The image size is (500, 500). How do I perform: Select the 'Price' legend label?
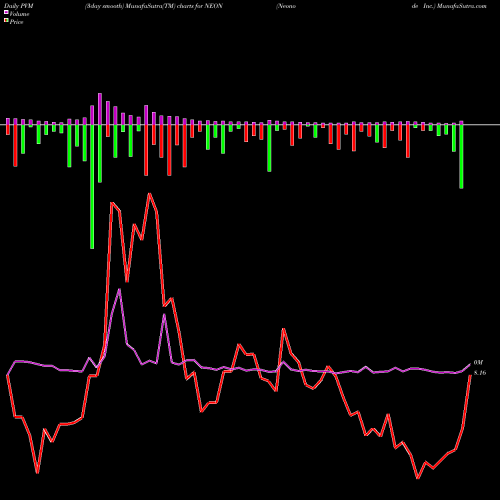point(16,22)
